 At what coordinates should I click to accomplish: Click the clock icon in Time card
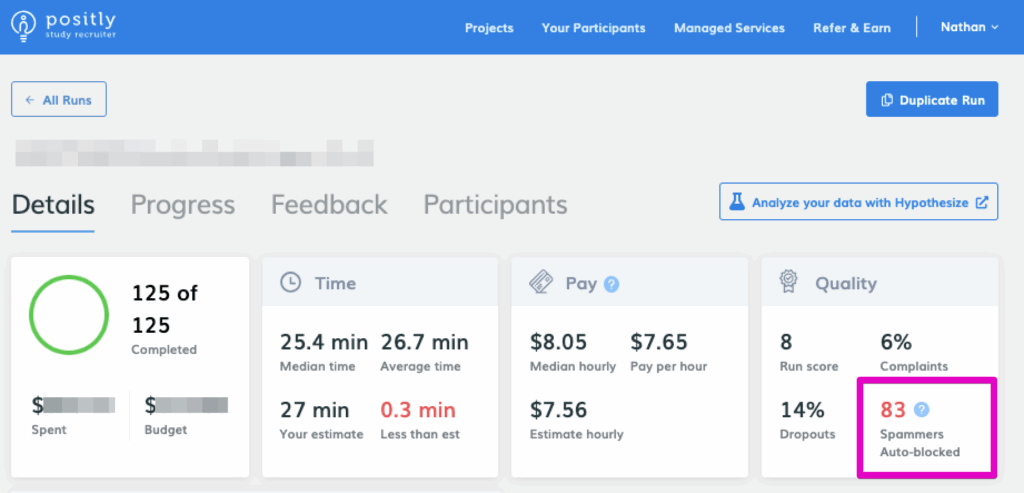(290, 283)
